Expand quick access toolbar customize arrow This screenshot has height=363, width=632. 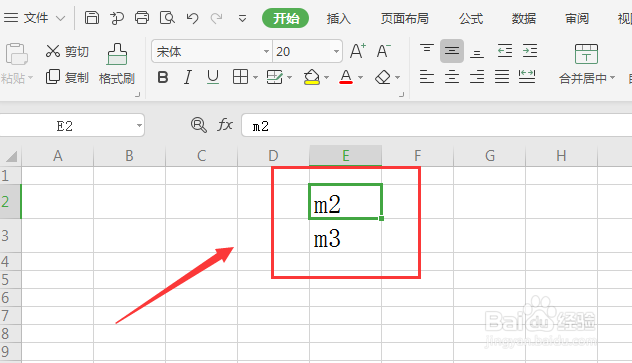click(x=242, y=19)
